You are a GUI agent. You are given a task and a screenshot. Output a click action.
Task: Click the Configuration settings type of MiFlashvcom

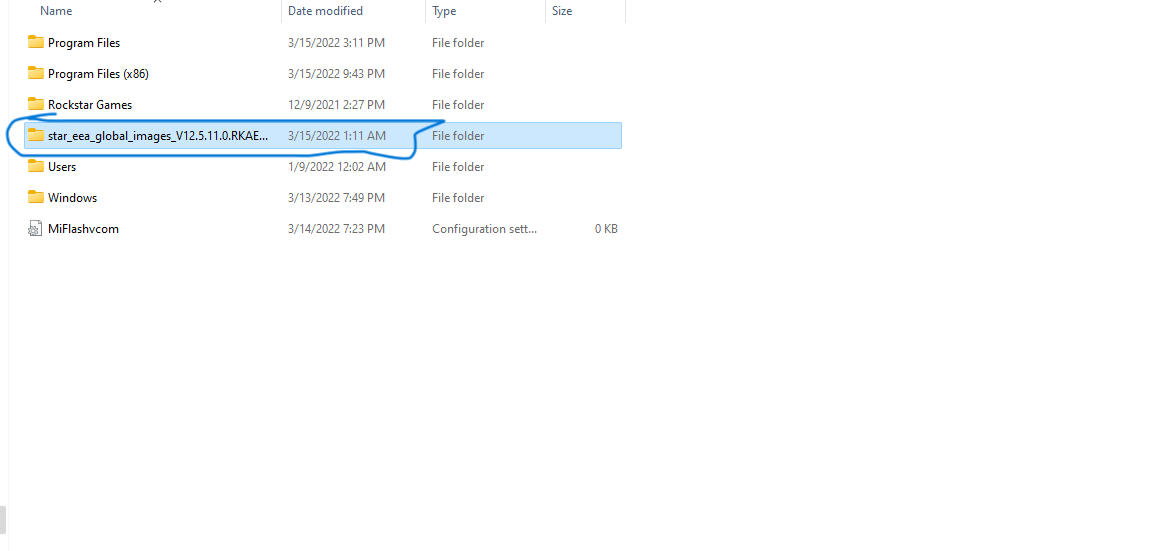(485, 229)
